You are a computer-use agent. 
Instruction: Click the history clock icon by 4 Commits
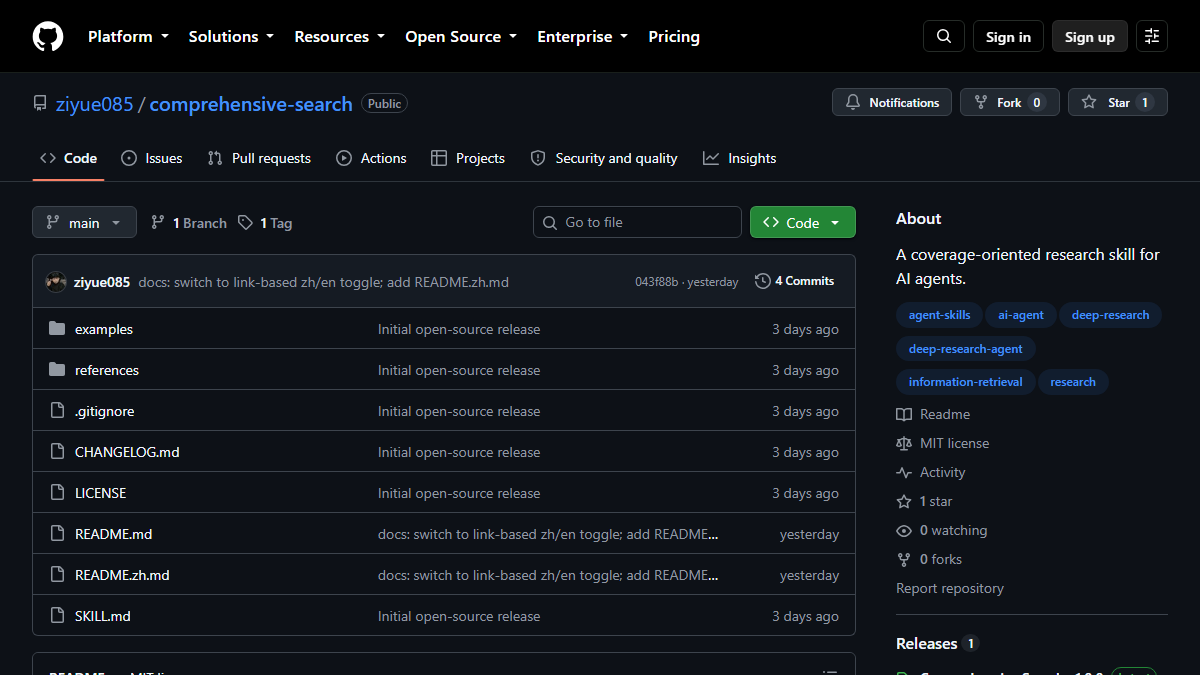pos(763,281)
